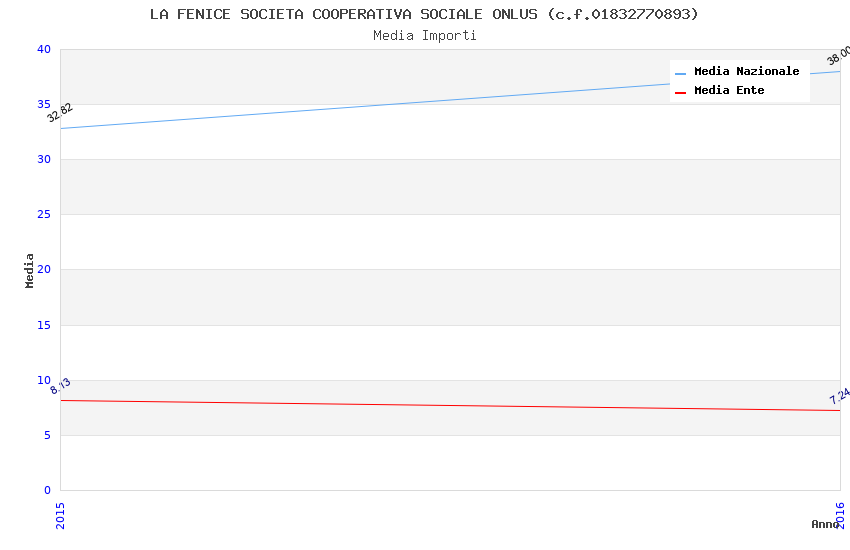The width and height of the screenshot is (850, 550).
Task: Click the y-axis tick 10
Action: coord(44,380)
